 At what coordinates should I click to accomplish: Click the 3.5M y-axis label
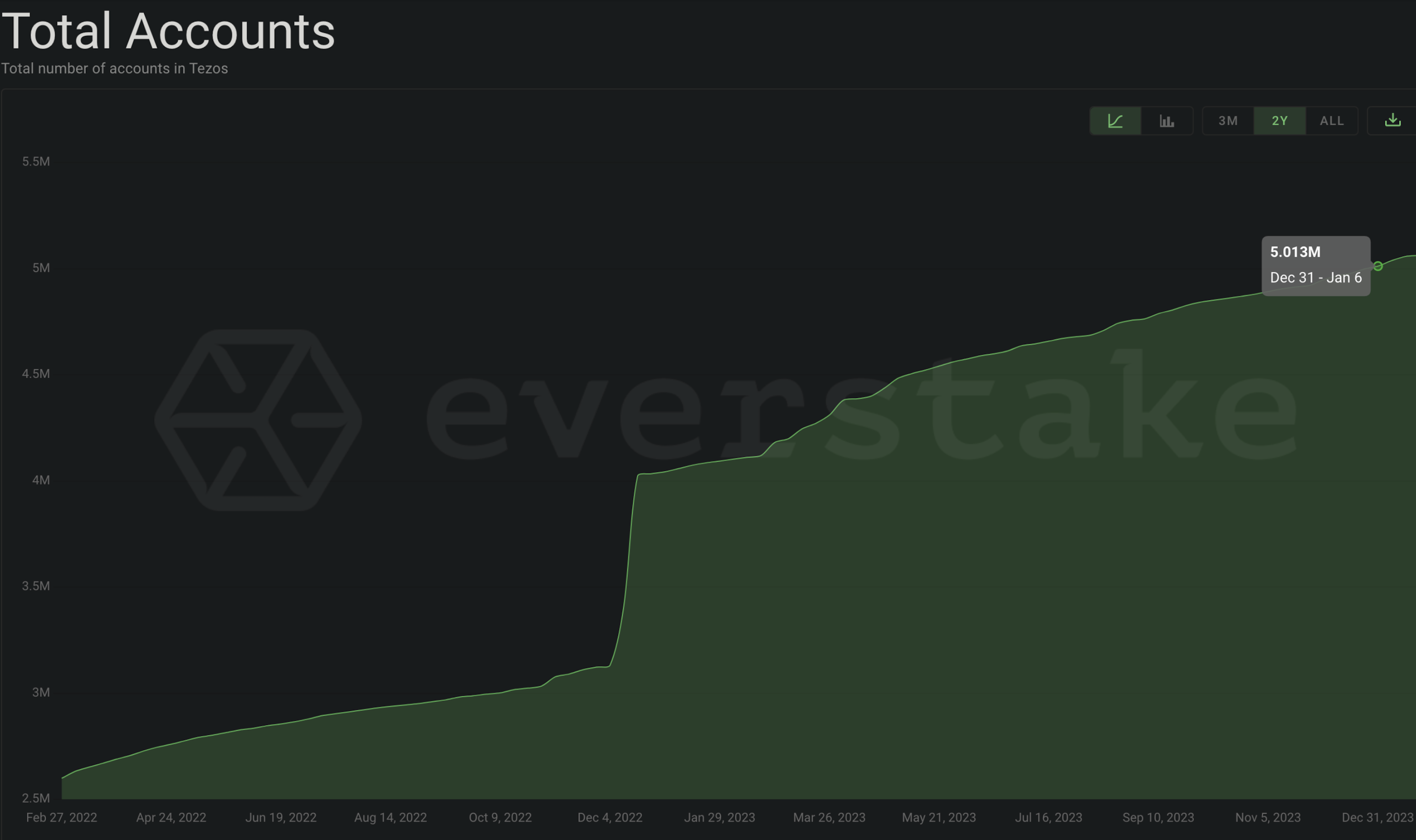(x=36, y=586)
